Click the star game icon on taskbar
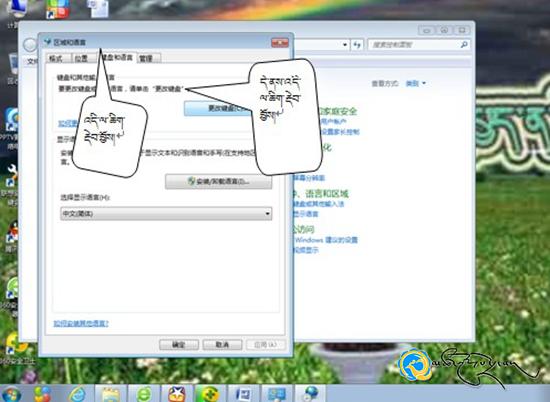Screen dimensions: 550x402 click(176, 394)
